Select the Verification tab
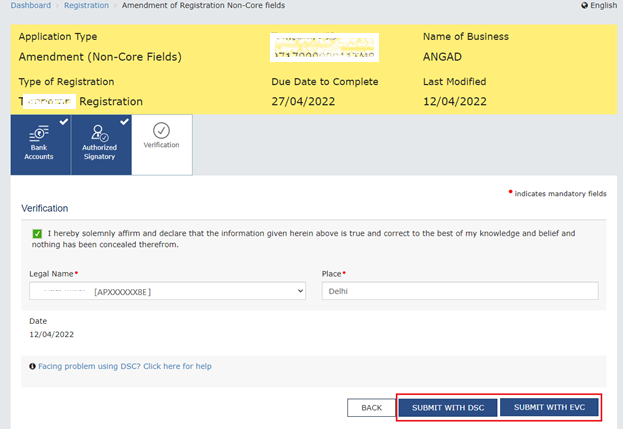The image size is (623, 429). [162, 145]
